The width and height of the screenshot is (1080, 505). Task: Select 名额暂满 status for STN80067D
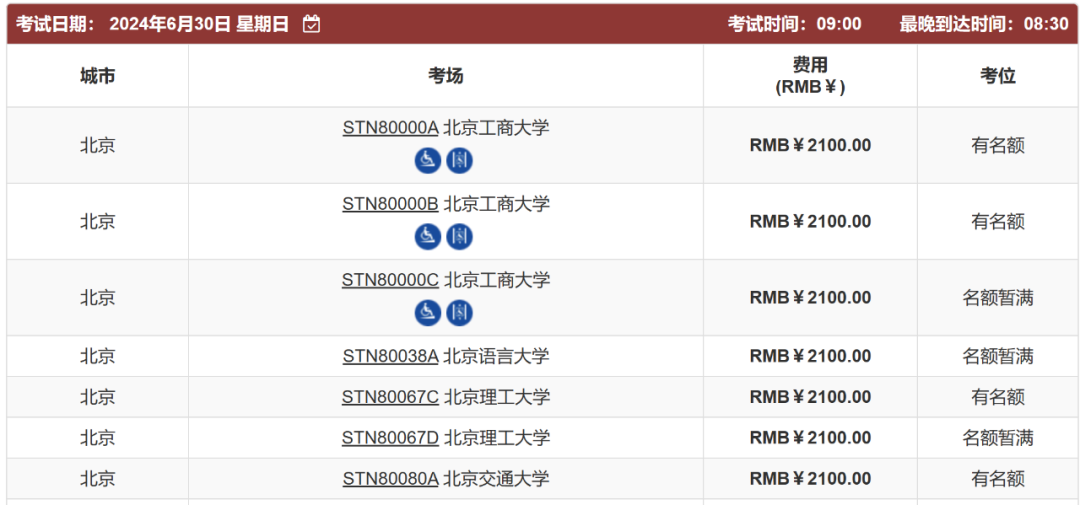[x=998, y=437]
